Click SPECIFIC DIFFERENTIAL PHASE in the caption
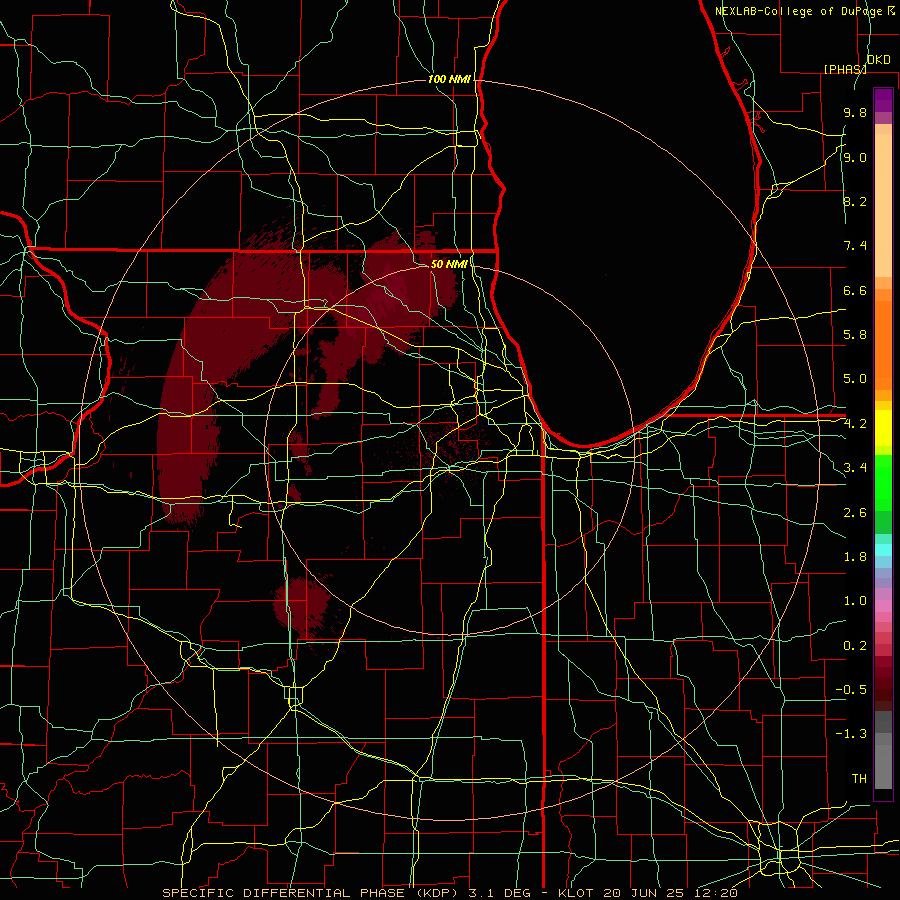Viewport: 900px width, 900px height. pos(283,893)
